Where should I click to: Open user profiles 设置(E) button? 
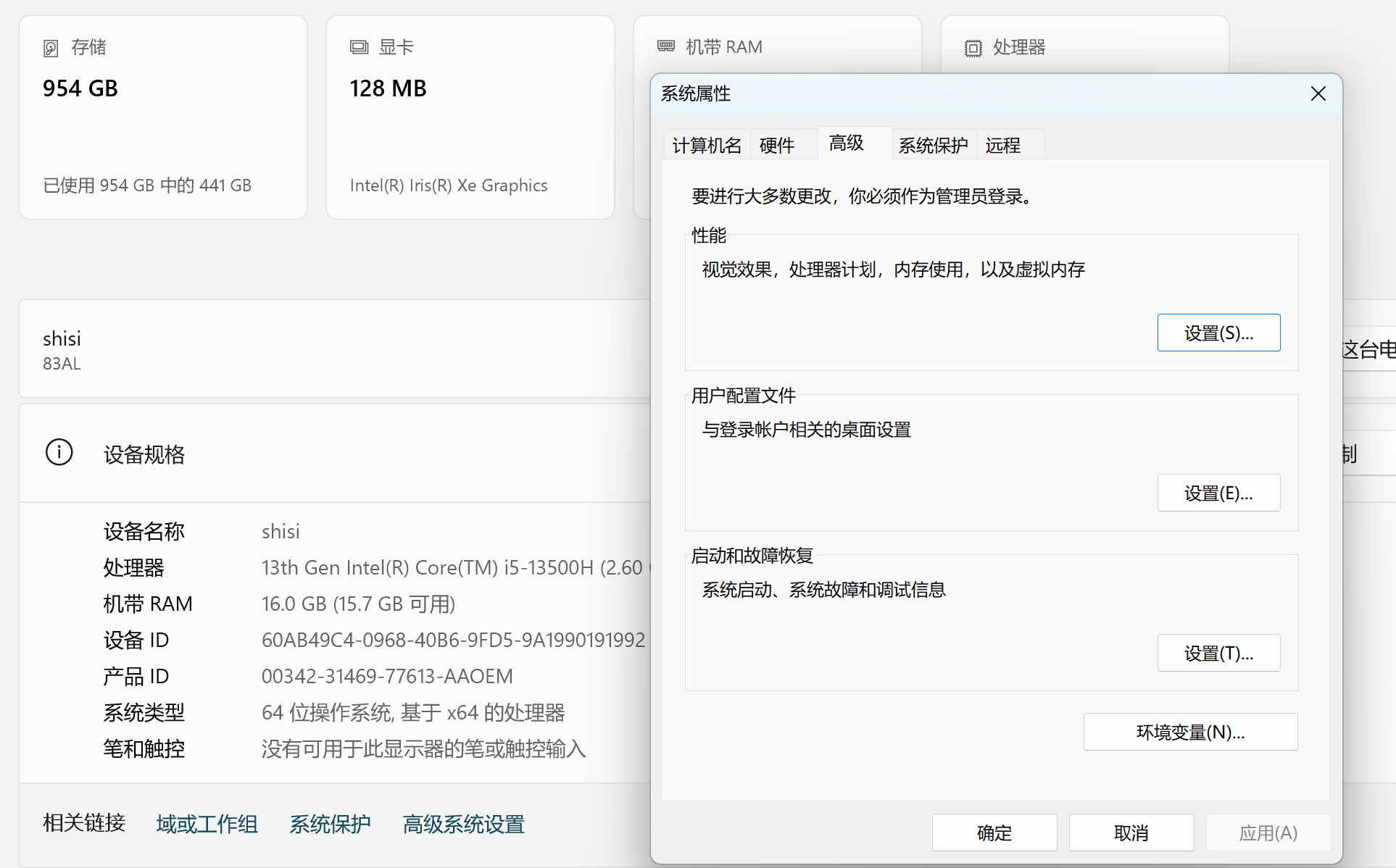coord(1218,493)
